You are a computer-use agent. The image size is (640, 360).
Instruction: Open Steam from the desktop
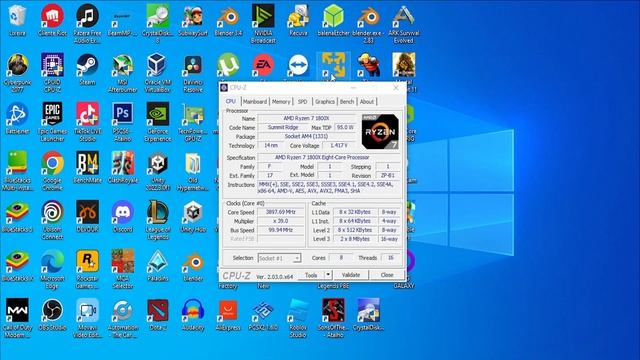pyautogui.click(x=87, y=69)
